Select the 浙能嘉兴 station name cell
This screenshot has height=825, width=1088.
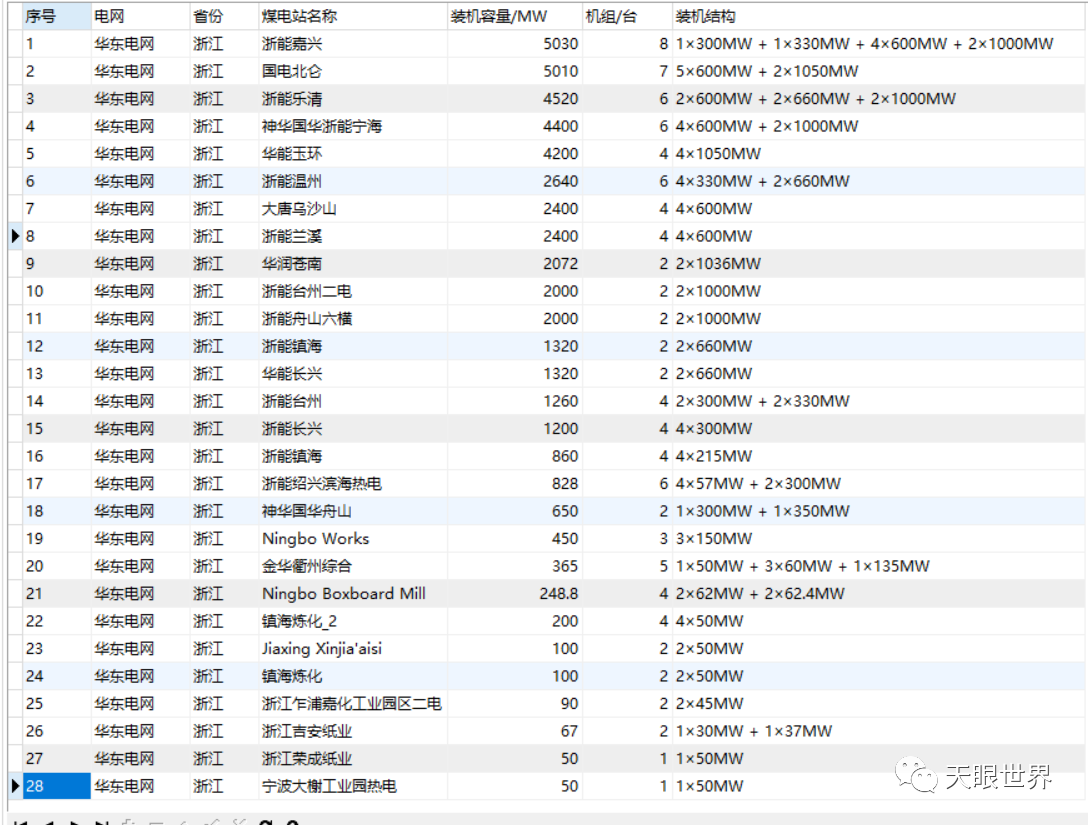click(352, 44)
